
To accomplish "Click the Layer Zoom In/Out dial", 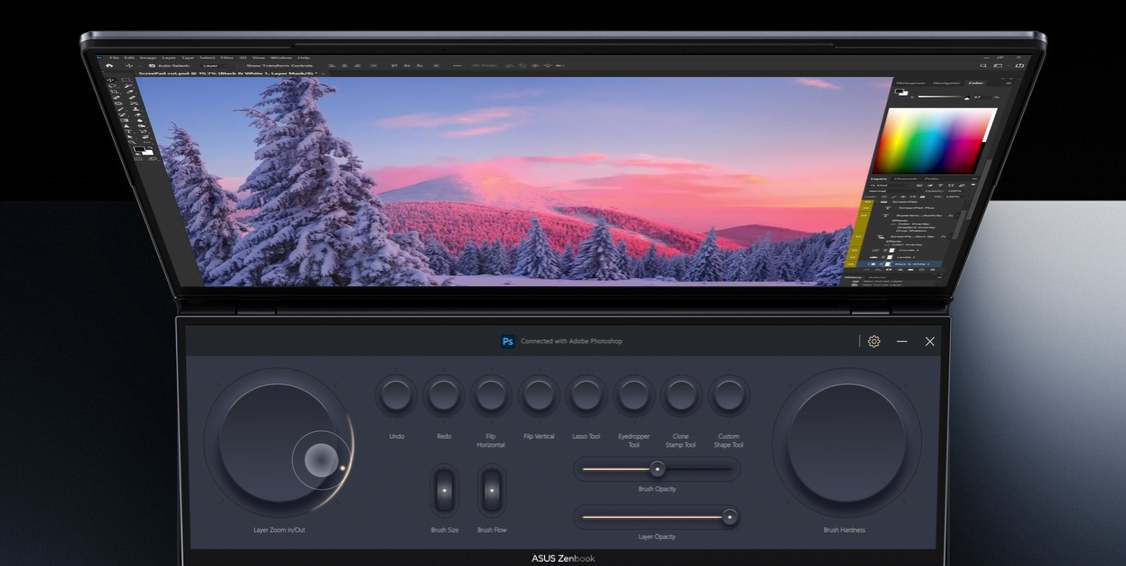I will (x=279, y=442).
